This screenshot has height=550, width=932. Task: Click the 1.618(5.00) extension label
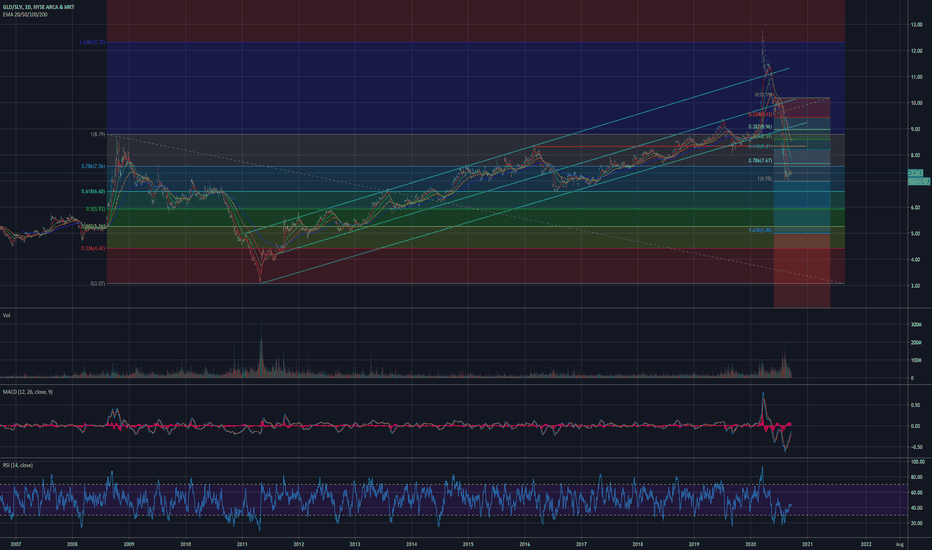point(760,230)
